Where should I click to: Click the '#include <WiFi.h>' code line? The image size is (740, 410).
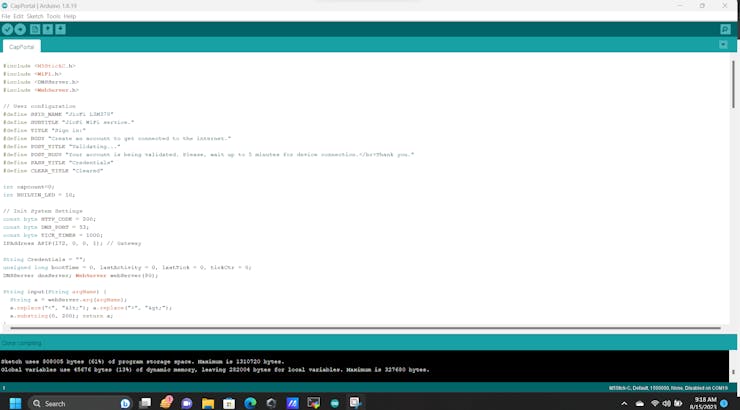(x=33, y=74)
